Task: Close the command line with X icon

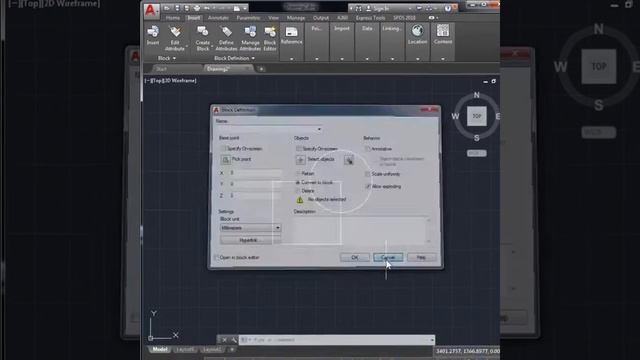Action: (224, 340)
